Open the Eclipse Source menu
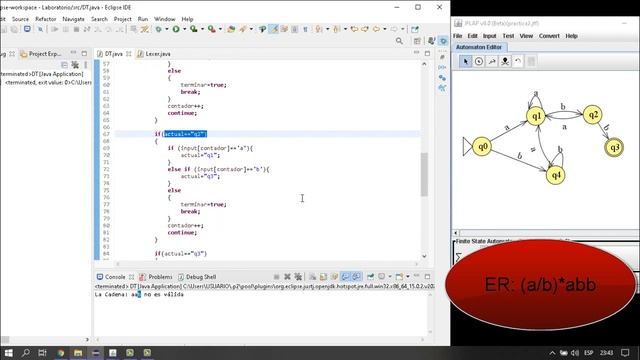This screenshot has width=640, height=360. coord(20,19)
